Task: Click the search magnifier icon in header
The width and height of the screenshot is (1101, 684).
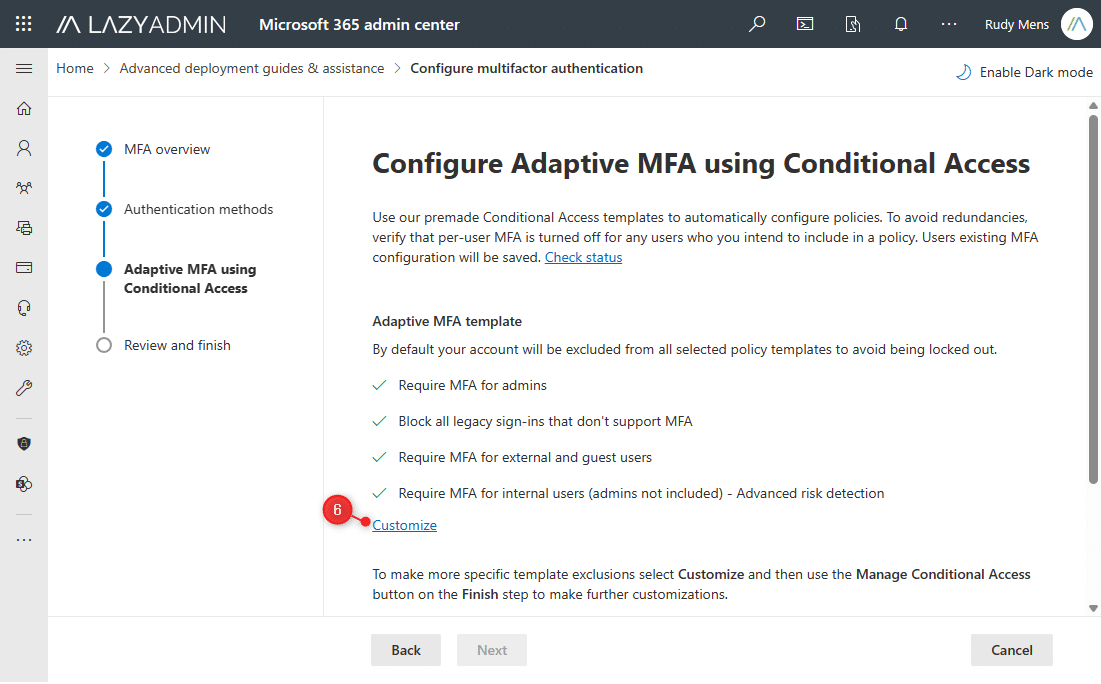Action: pyautogui.click(x=757, y=24)
